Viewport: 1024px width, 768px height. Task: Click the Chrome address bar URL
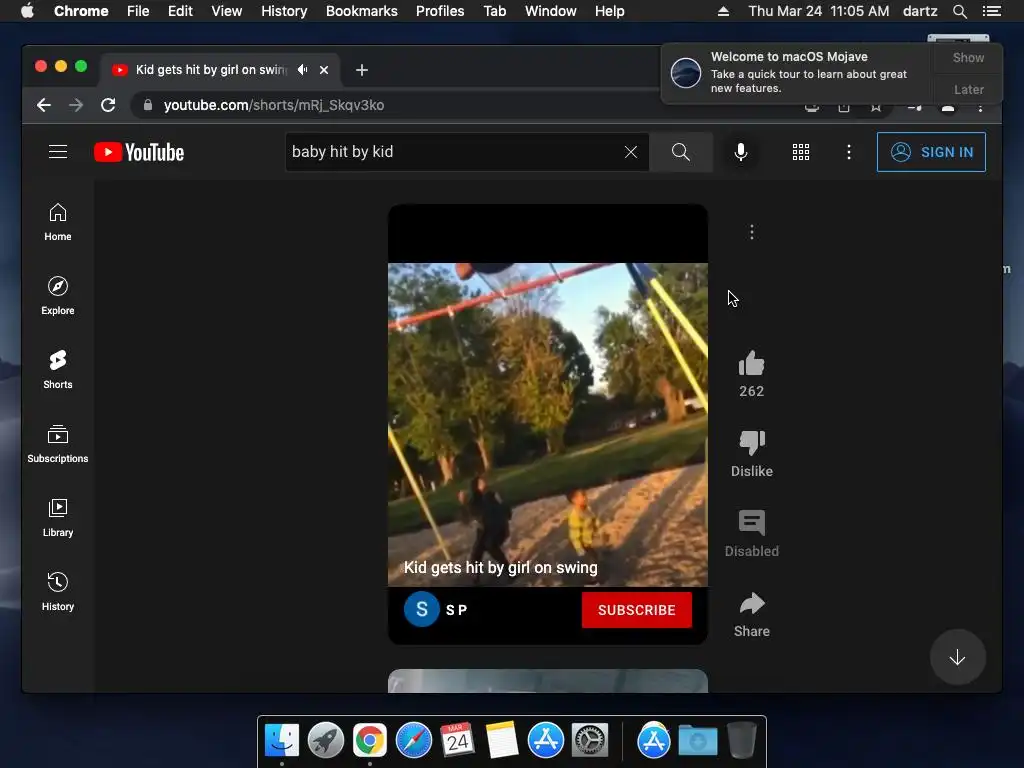tap(274, 105)
